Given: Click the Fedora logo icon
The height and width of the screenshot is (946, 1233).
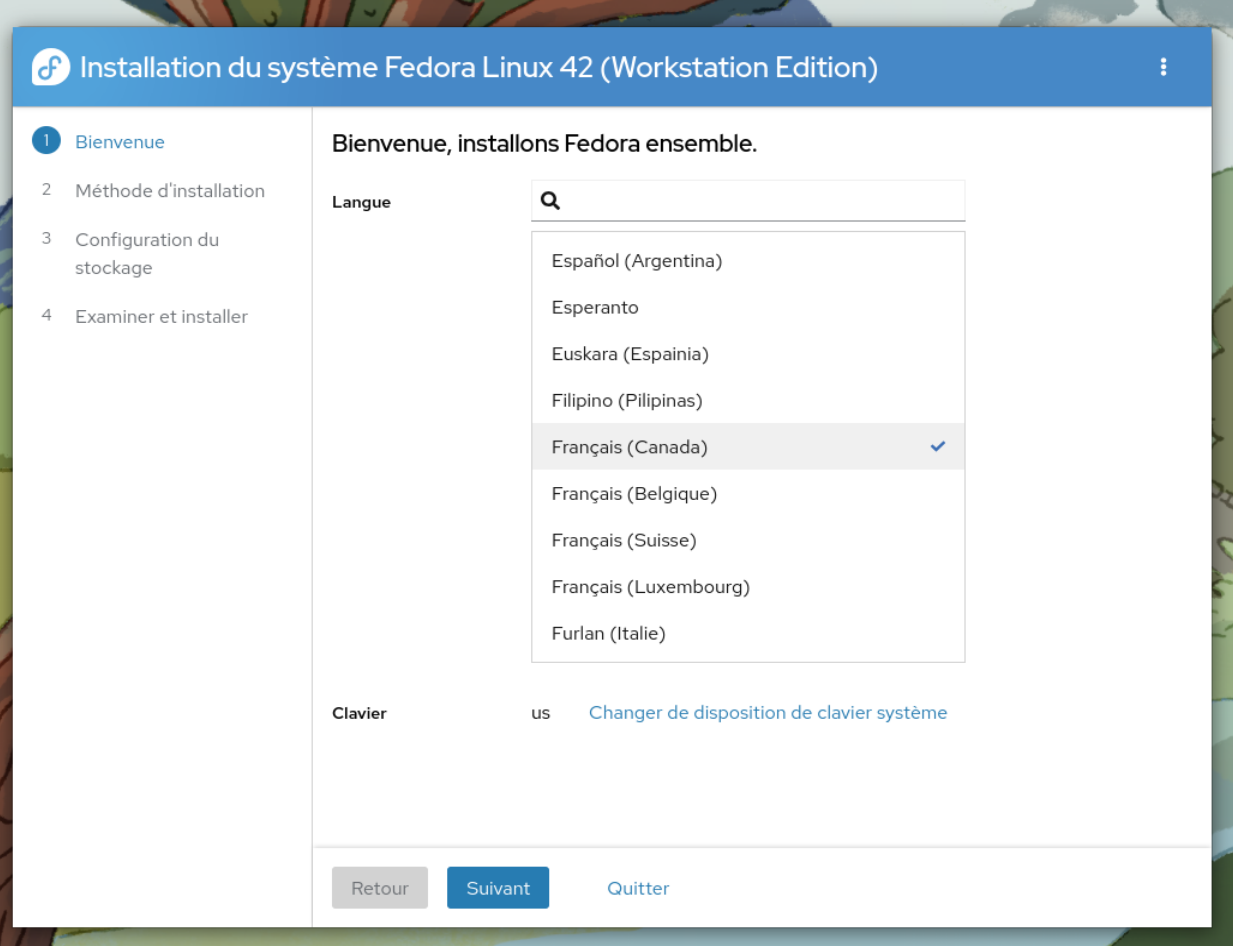Looking at the screenshot, I should [x=51, y=68].
